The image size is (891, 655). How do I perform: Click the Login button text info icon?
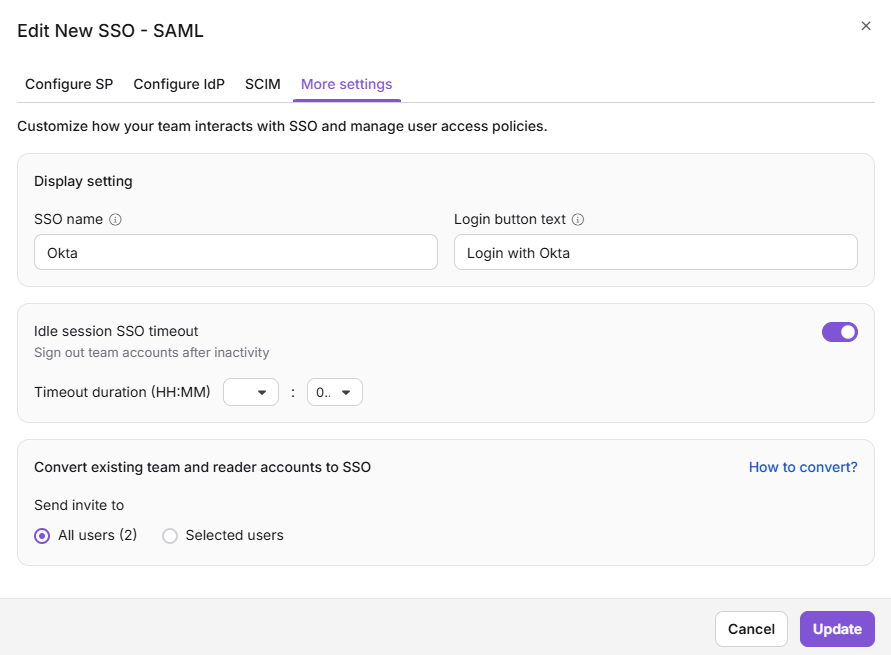click(578, 219)
